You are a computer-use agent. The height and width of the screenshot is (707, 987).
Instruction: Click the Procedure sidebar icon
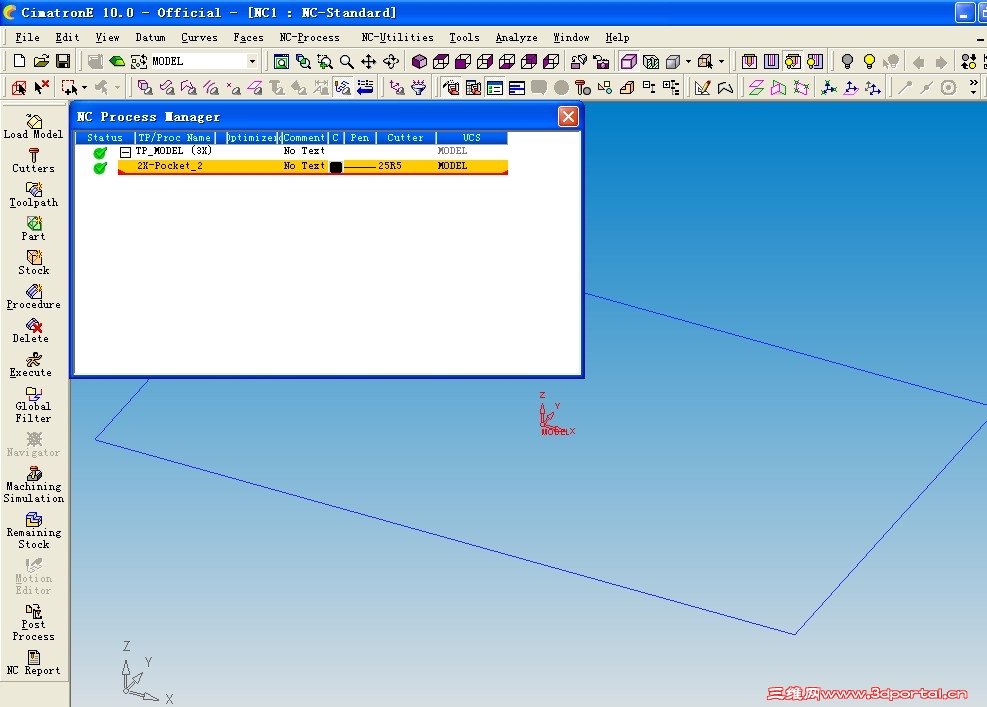click(33, 297)
